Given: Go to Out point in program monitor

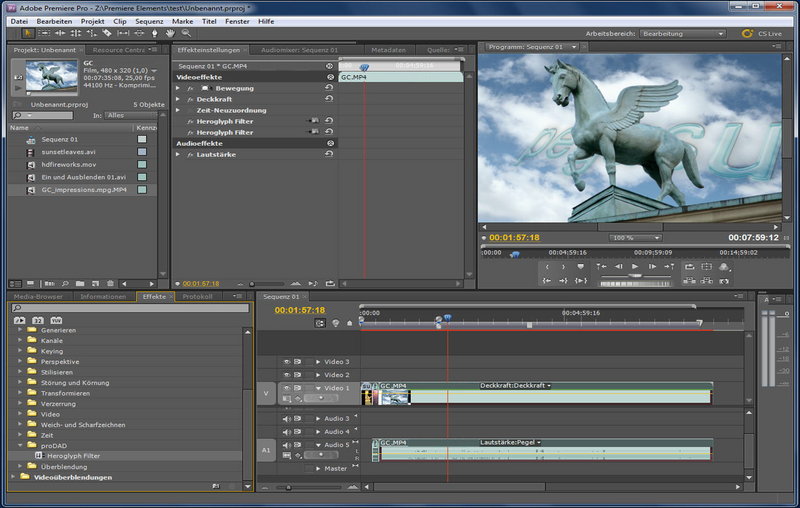Looking at the screenshot, I should coord(563,281).
